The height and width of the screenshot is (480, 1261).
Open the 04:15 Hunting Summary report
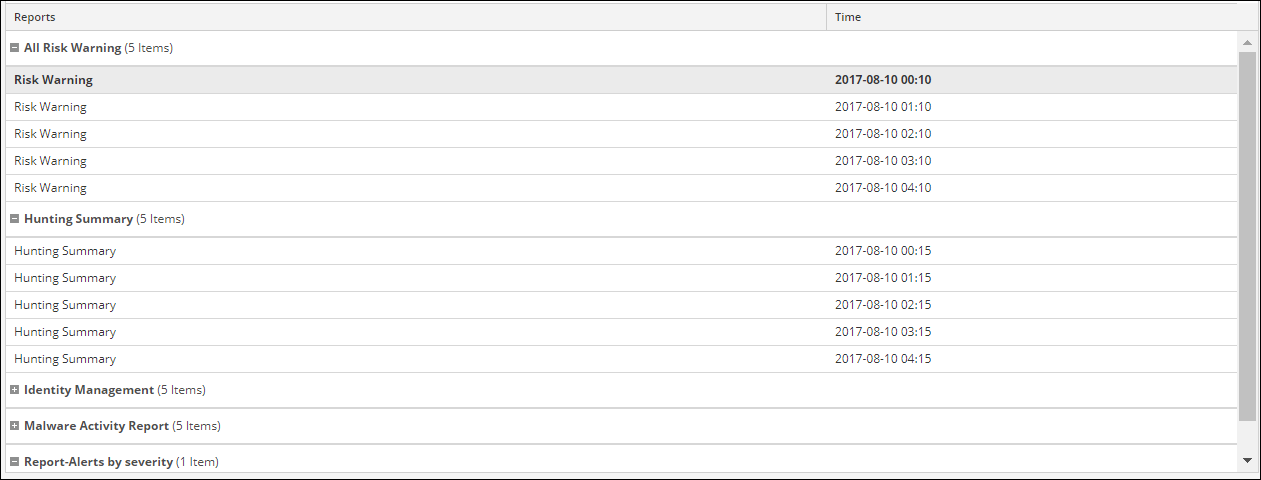pos(65,359)
